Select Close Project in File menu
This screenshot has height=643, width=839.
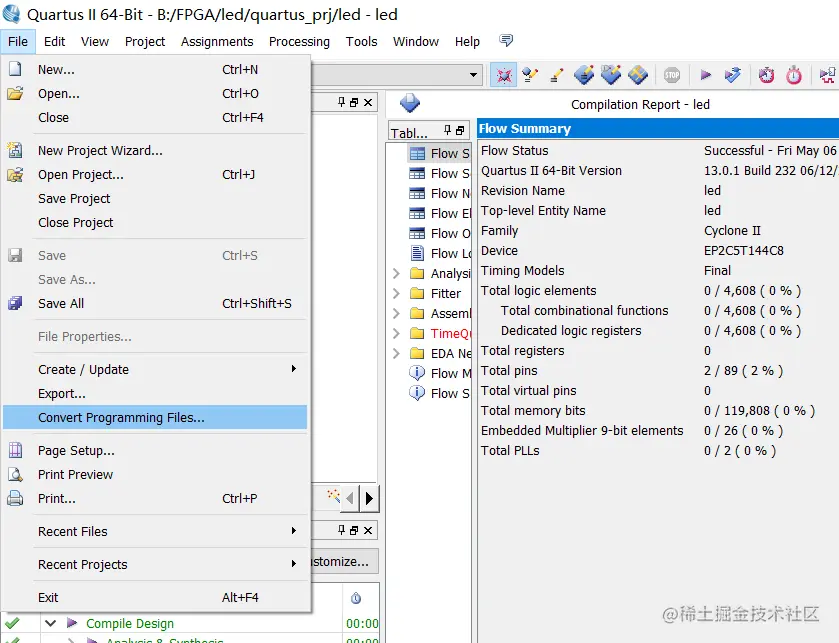(155, 222)
